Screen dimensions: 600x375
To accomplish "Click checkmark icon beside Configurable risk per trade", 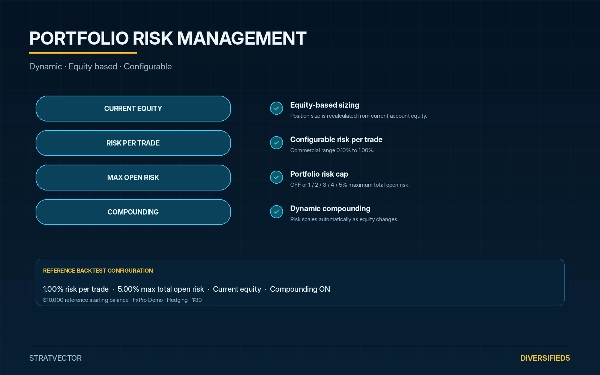I will coord(276,143).
